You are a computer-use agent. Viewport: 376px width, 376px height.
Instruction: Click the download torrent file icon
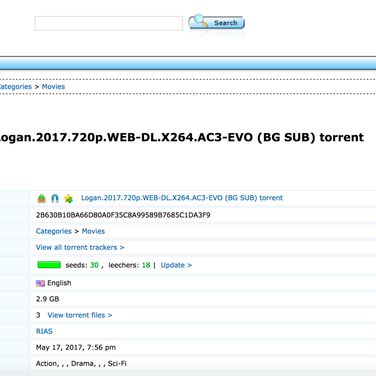[41, 198]
